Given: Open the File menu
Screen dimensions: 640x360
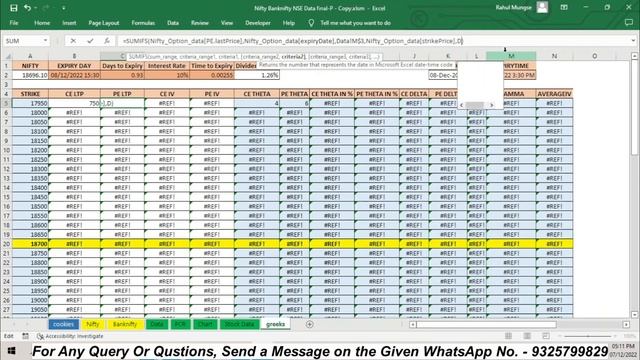Looking at the screenshot, I should click(14, 23).
